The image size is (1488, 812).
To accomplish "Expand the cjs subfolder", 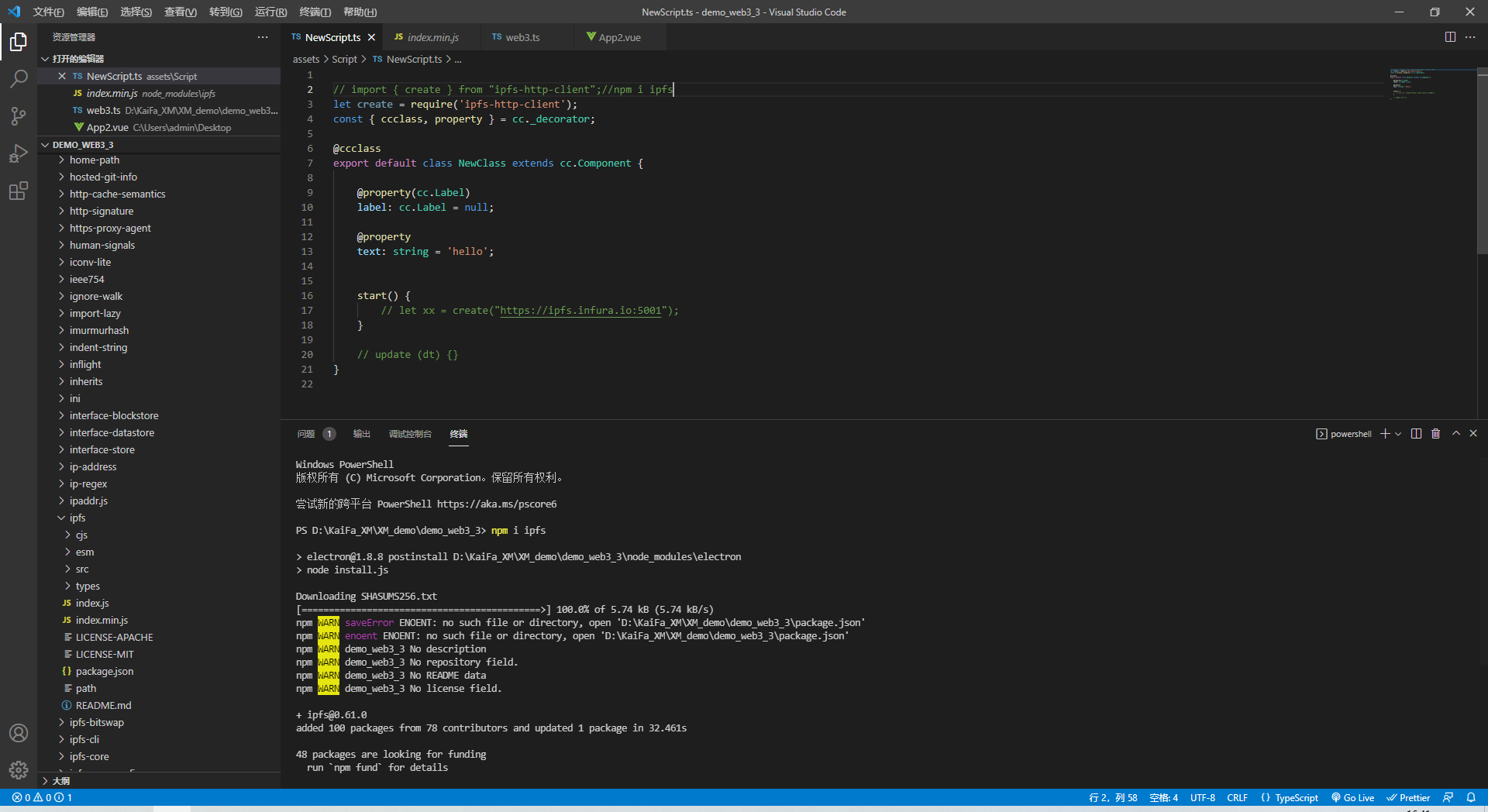I will click(x=159, y=535).
